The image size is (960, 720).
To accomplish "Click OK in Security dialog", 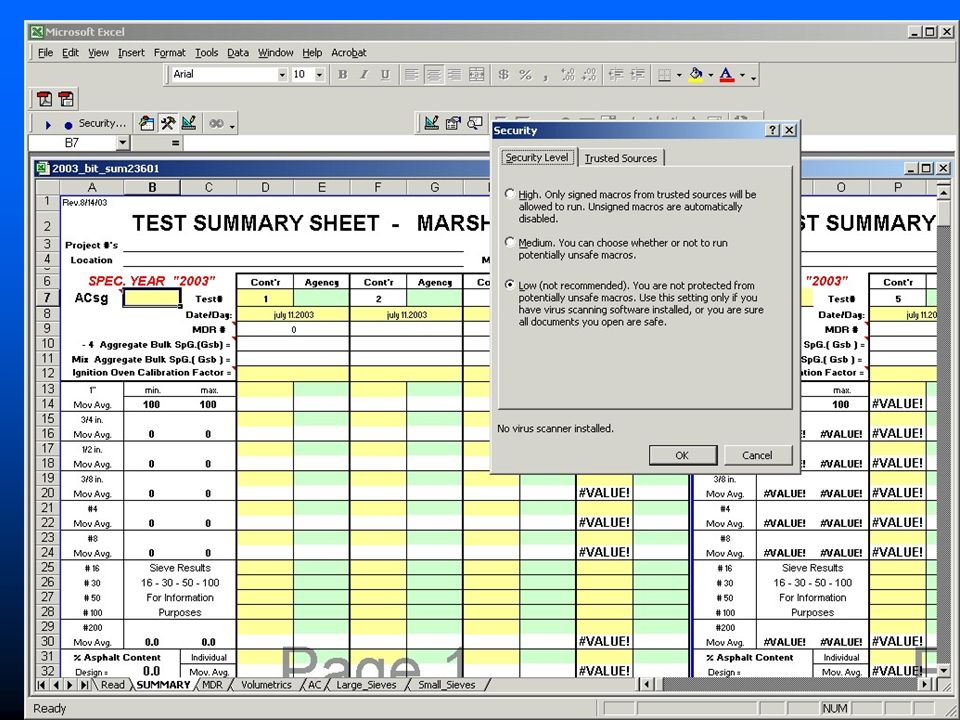I will point(683,456).
